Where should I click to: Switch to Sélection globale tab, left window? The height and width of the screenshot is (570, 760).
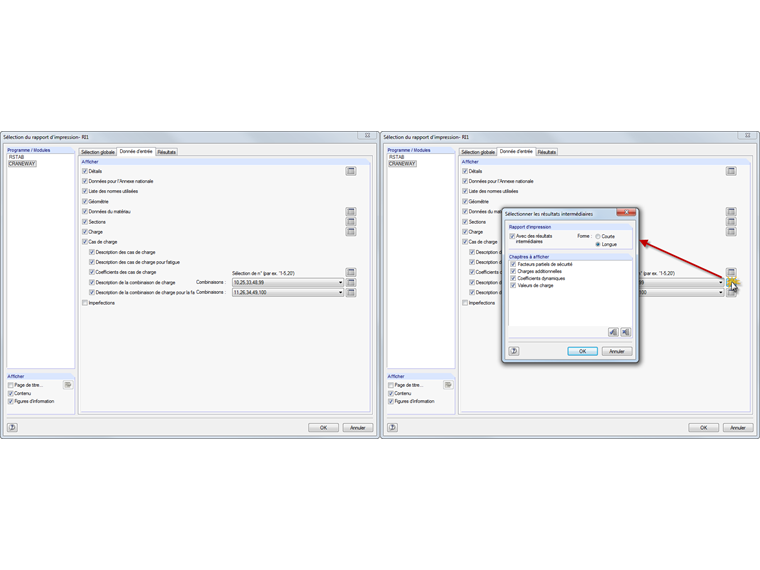98,152
